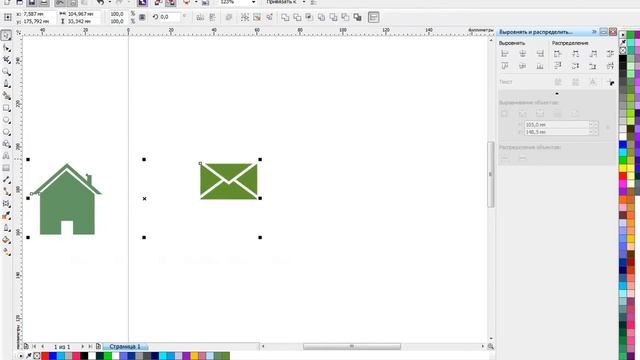Open the Snap to dropdown
This screenshot has height=360, width=640.
pyautogui.click(x=304, y=2)
